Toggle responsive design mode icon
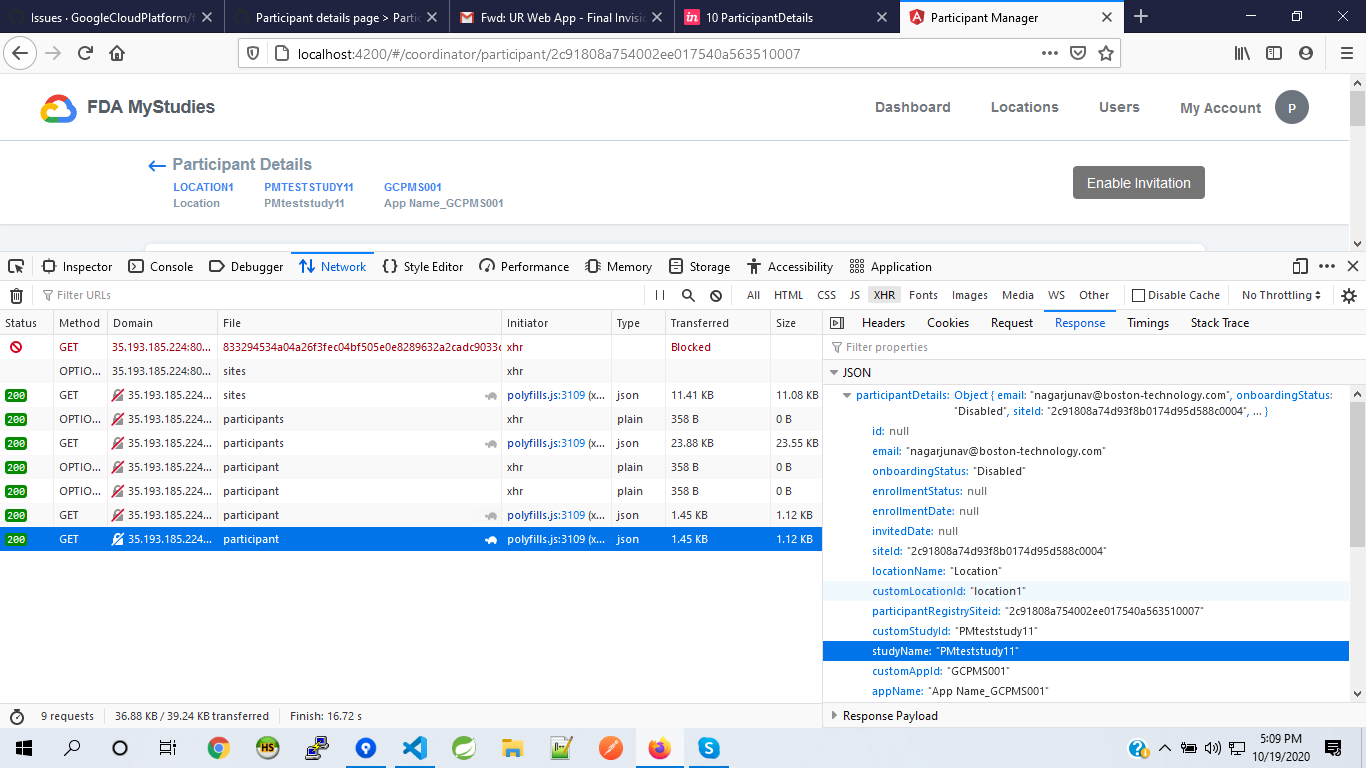The image size is (1366, 768). [x=1300, y=266]
